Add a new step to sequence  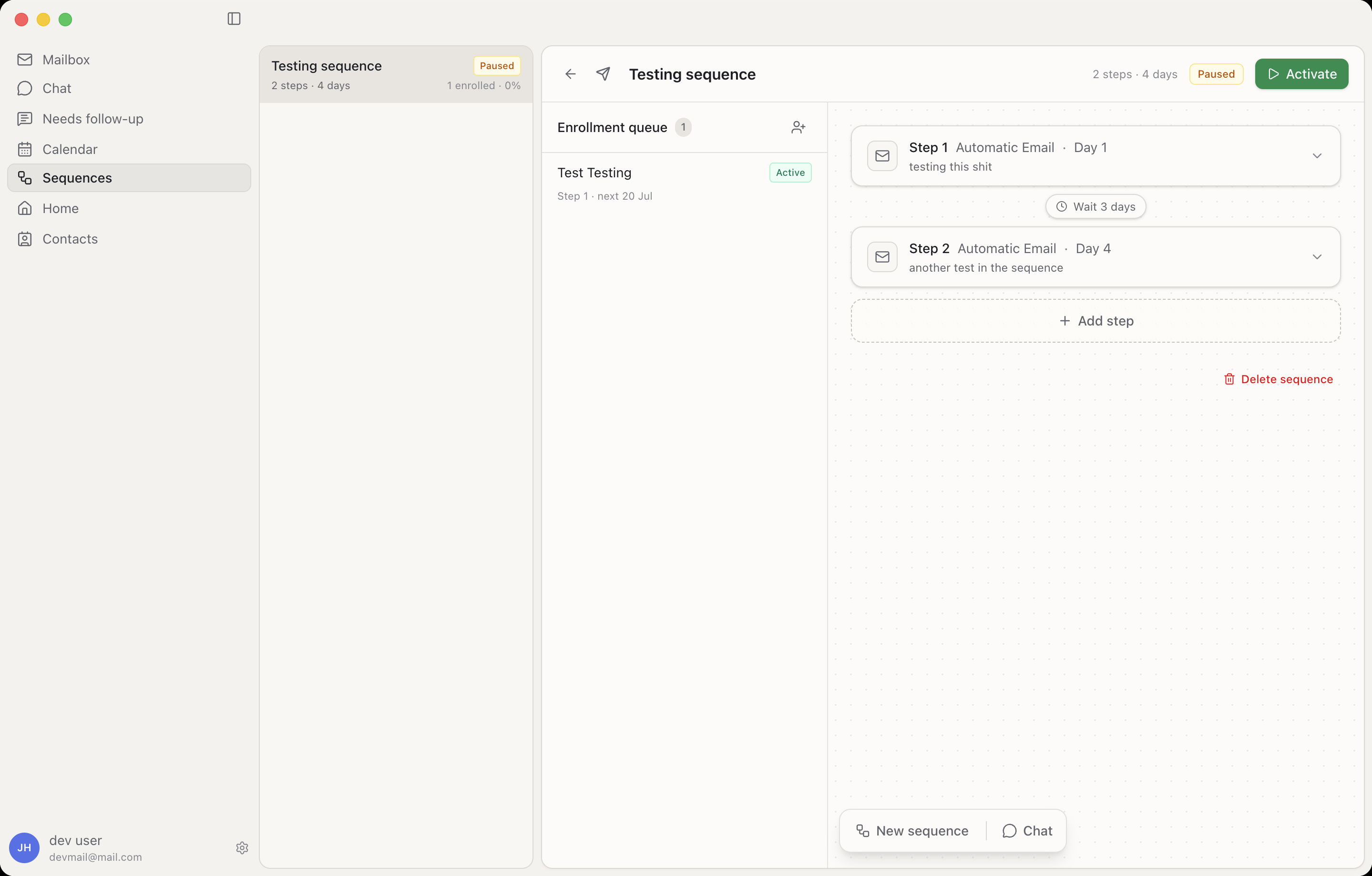[1095, 321]
